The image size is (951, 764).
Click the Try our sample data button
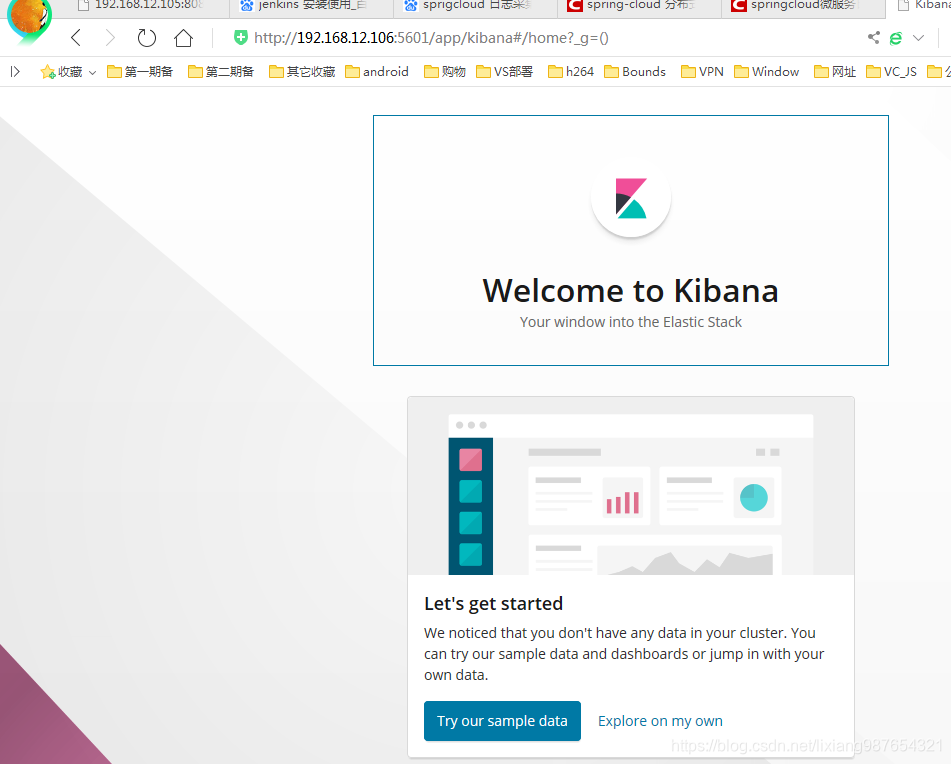tap(502, 721)
